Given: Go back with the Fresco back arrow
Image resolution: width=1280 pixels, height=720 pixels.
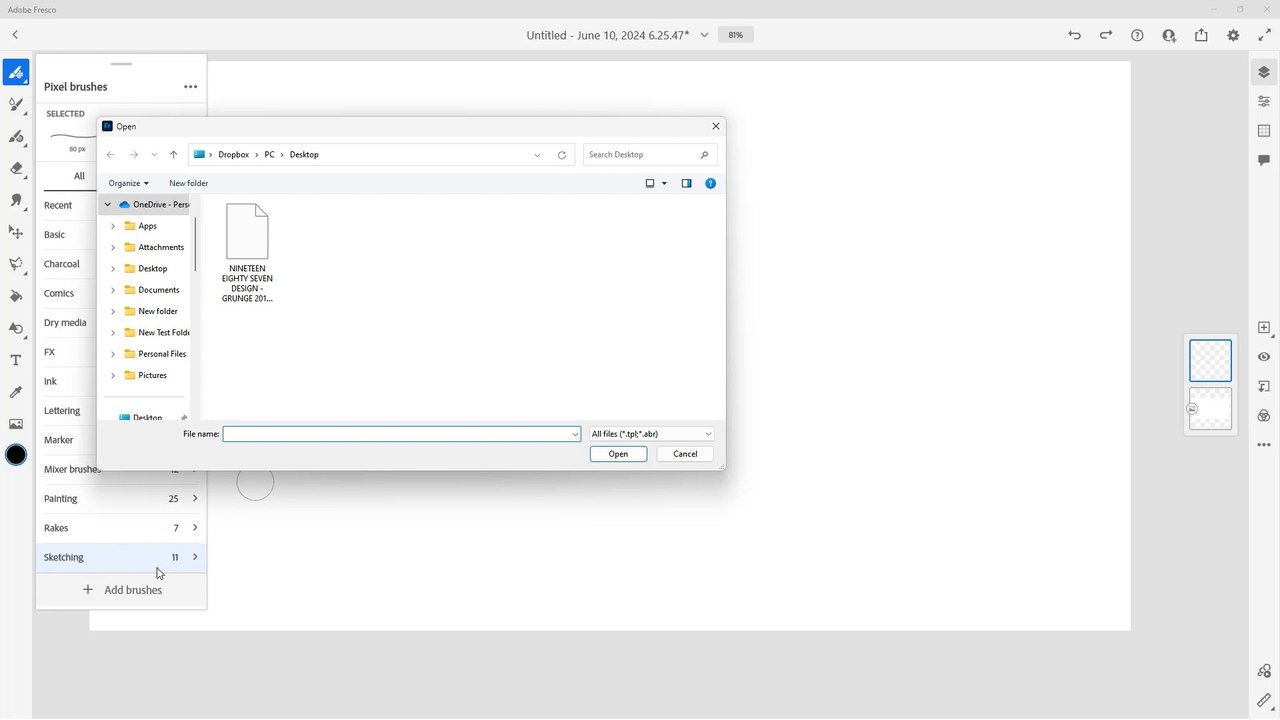Looking at the screenshot, I should click(15, 35).
